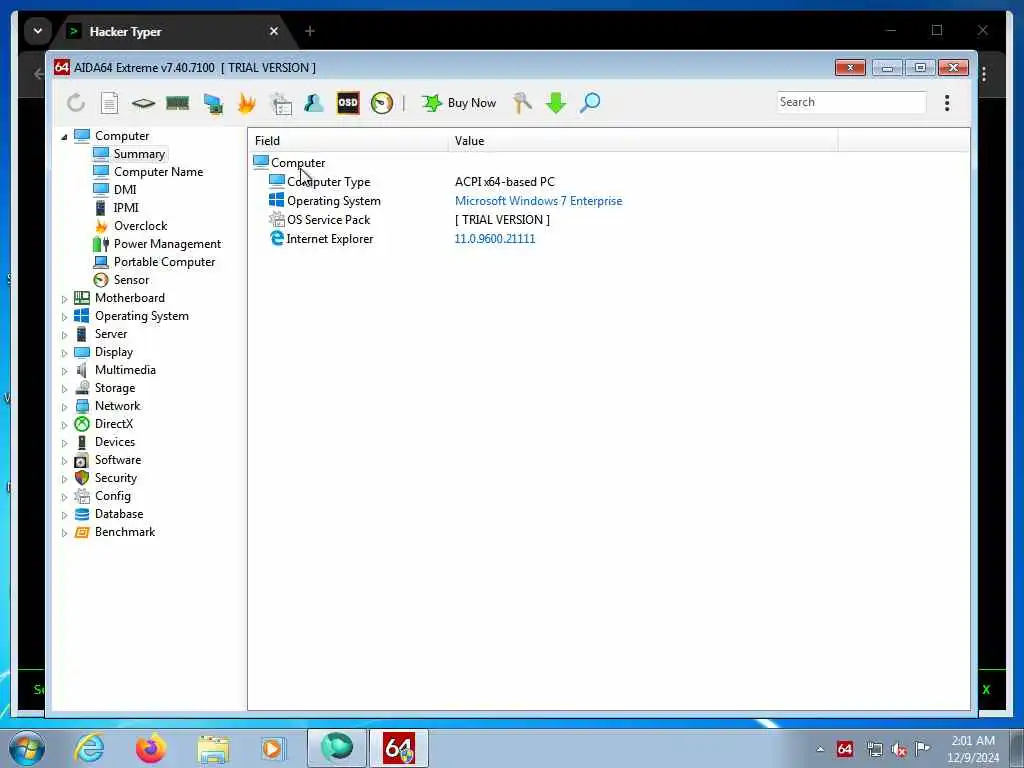Launch Firefox from the taskbar
Screen dimensions: 1024x768
[151, 748]
